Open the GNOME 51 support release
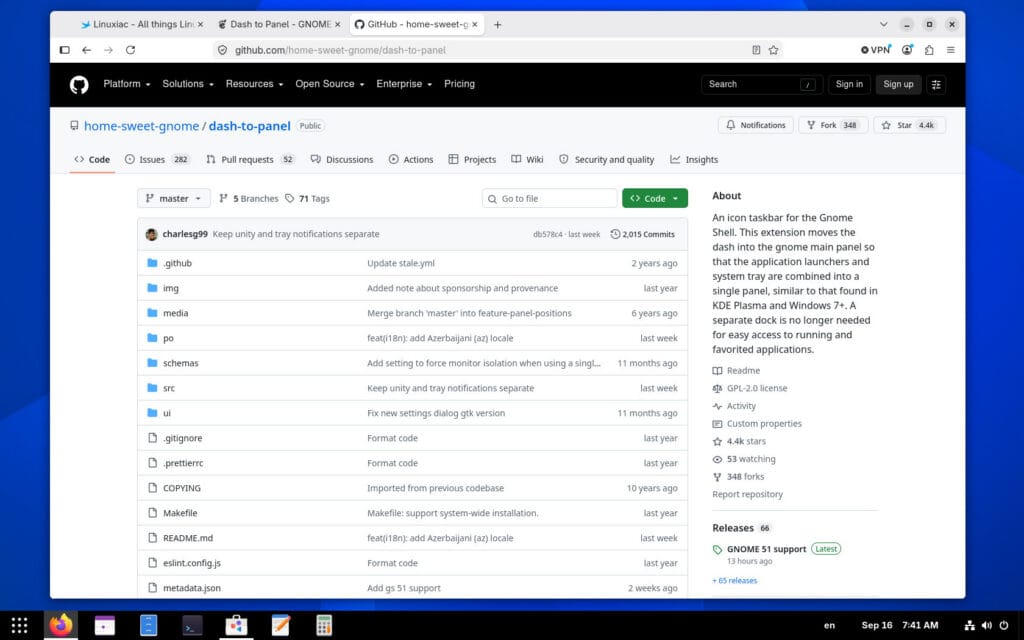The image size is (1024, 640). pos(766,549)
